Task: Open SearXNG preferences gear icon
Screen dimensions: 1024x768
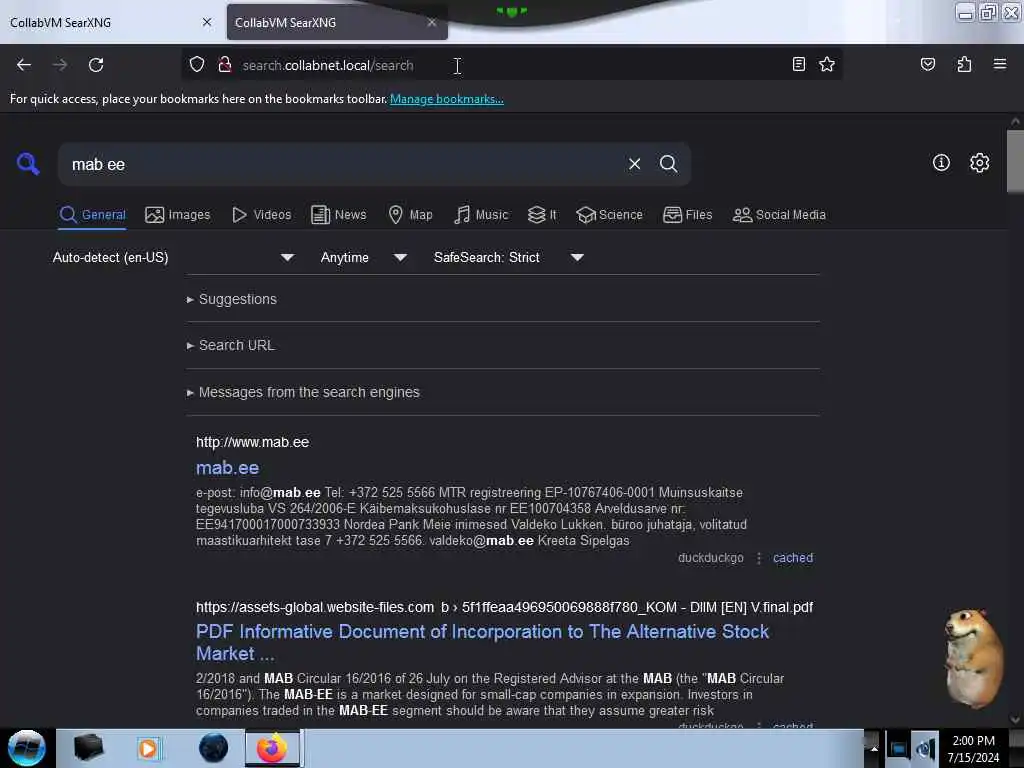Action: [979, 163]
